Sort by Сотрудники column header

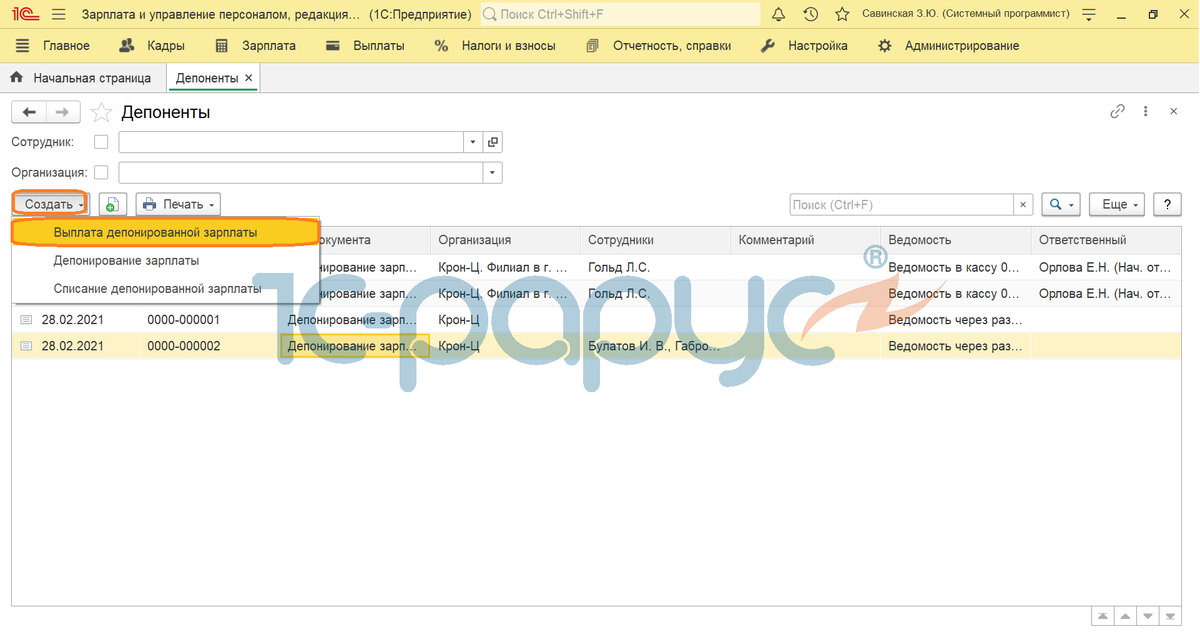click(655, 240)
